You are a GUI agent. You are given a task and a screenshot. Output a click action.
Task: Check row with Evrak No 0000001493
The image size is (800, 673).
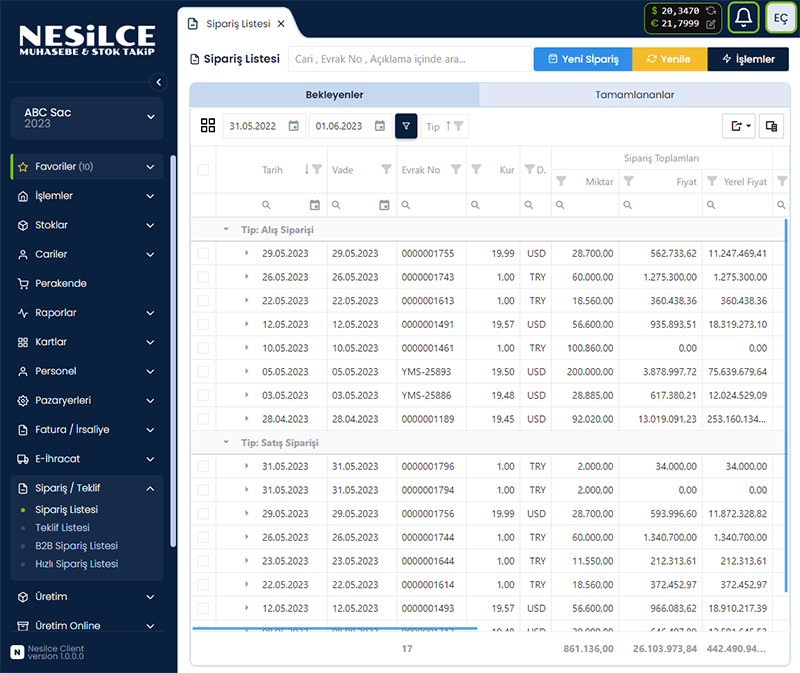[x=203, y=608]
